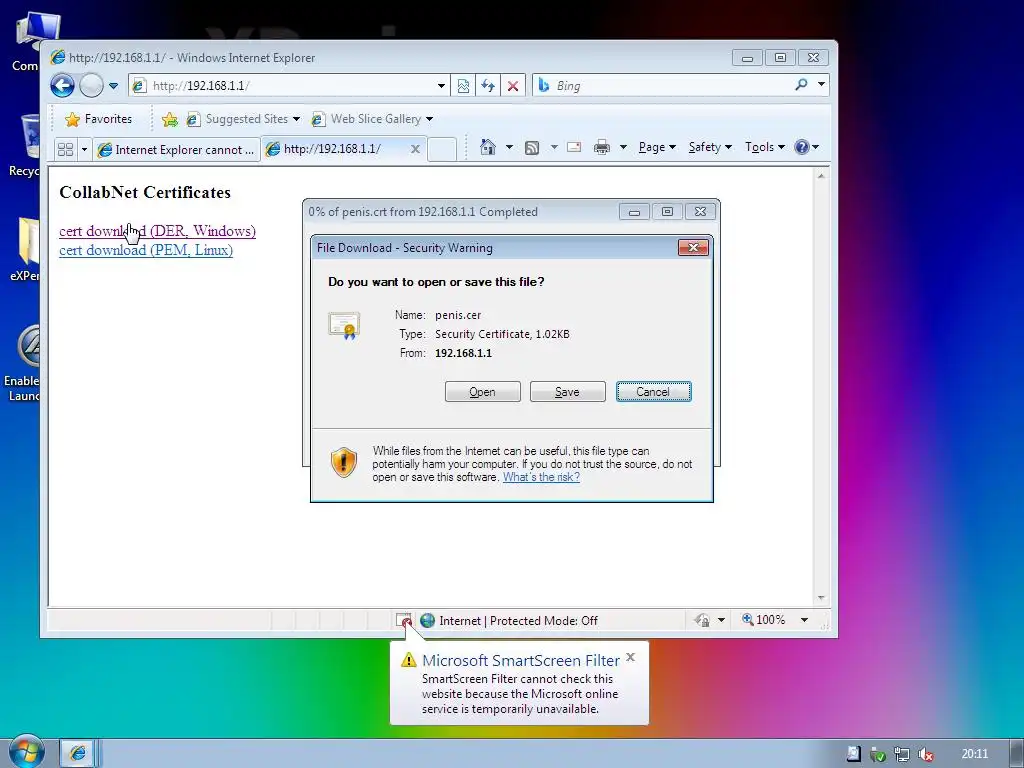1024x768 pixels.
Task: Expand the Home button dropdown arrow
Action: pos(509,147)
